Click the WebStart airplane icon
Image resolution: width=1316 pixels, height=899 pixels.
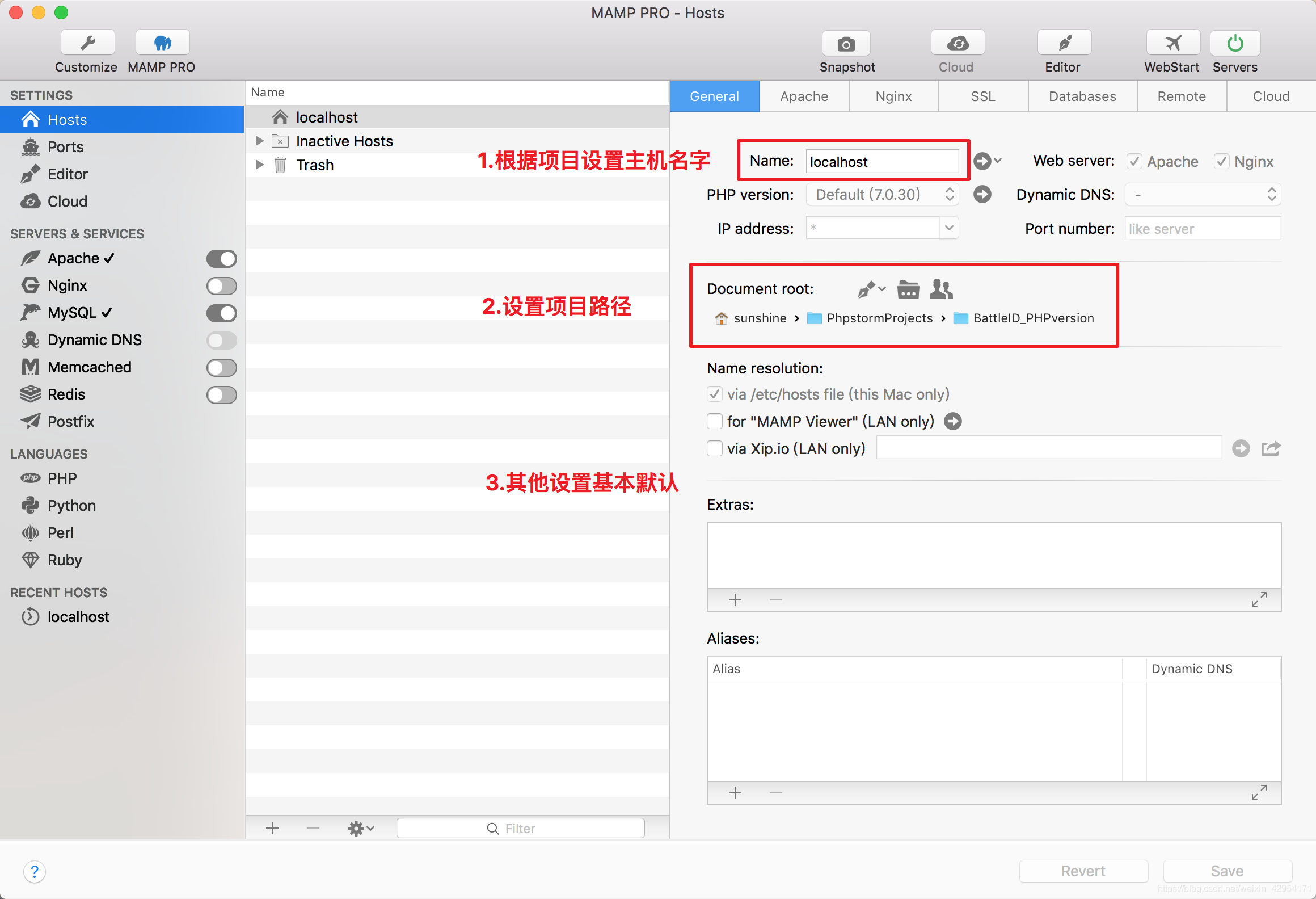click(x=1173, y=44)
